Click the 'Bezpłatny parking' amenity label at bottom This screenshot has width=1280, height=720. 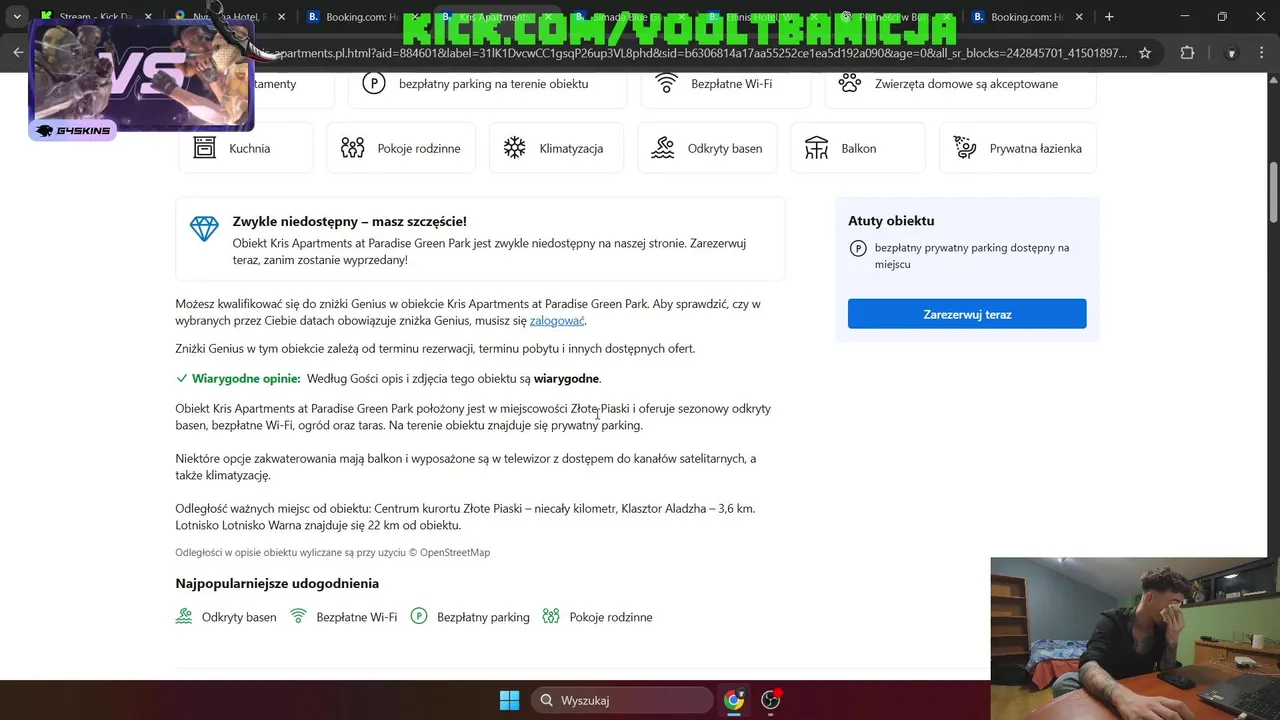click(x=483, y=617)
